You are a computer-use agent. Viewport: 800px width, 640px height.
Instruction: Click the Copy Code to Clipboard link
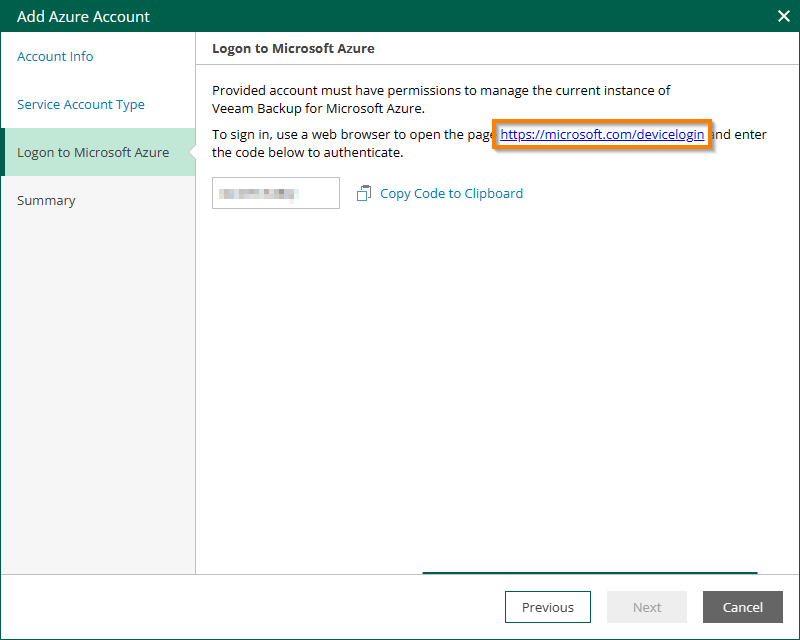(x=451, y=193)
